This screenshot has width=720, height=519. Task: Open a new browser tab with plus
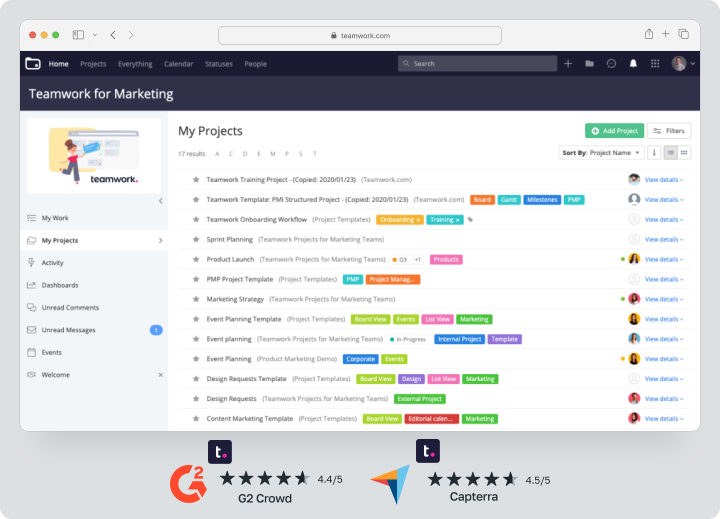point(665,34)
